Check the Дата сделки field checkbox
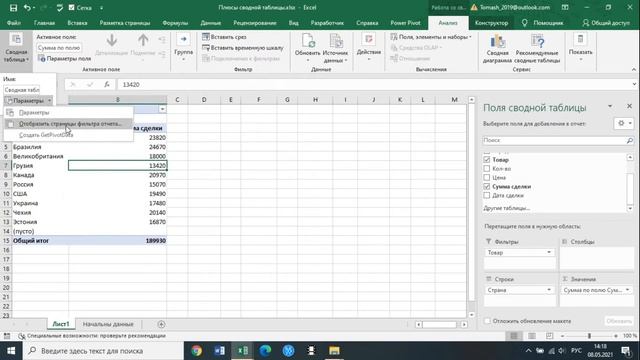 pos(487,196)
